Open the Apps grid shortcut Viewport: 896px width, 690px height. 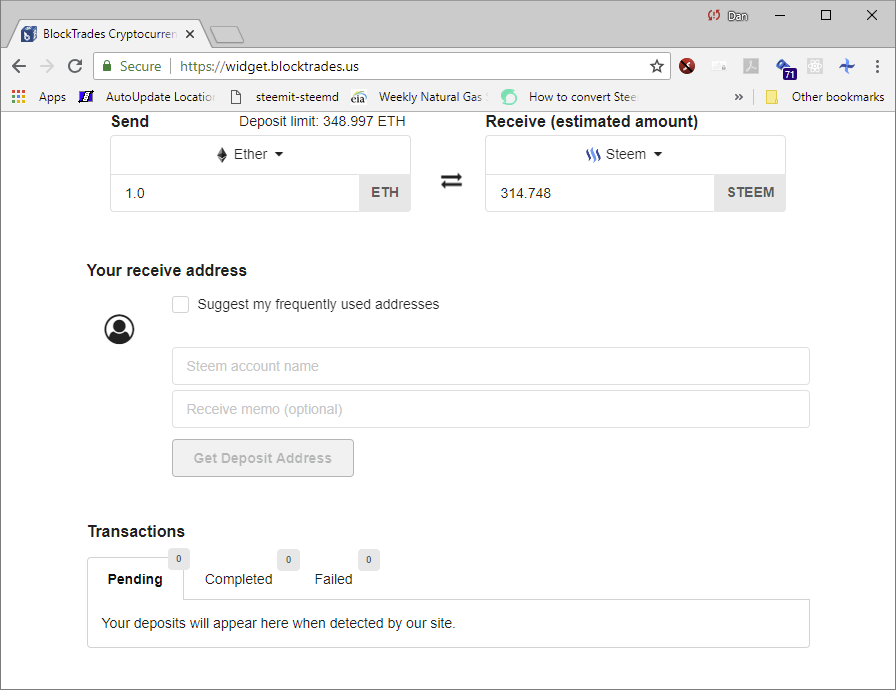[x=39, y=97]
